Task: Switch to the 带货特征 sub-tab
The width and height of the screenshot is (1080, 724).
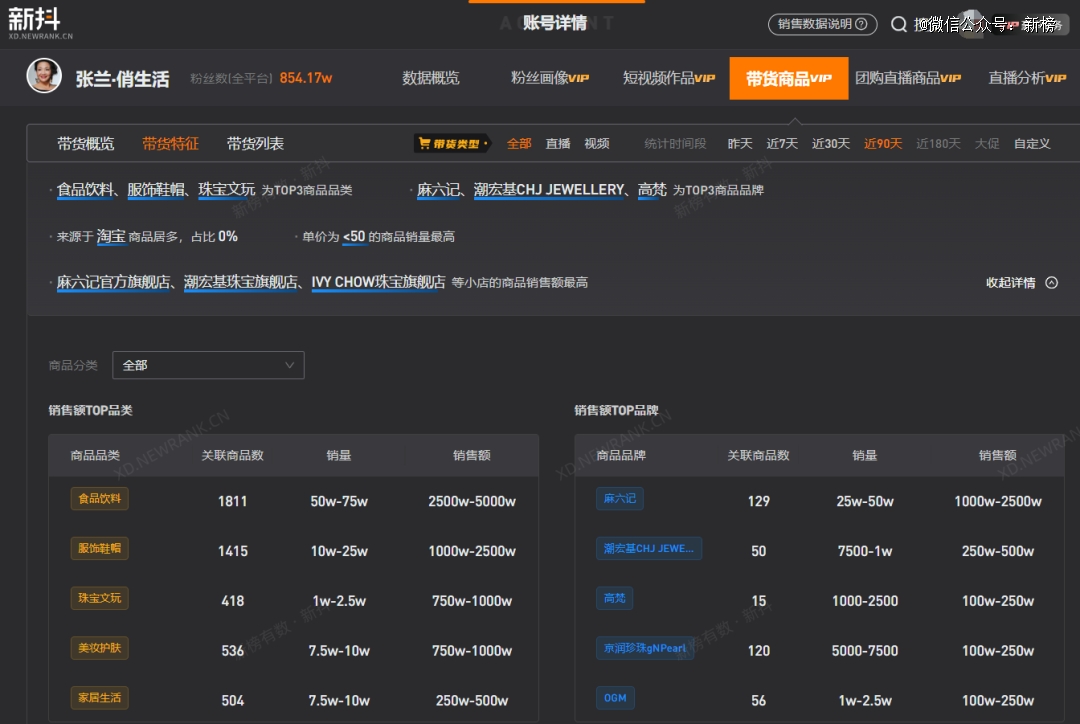Action: click(x=170, y=143)
